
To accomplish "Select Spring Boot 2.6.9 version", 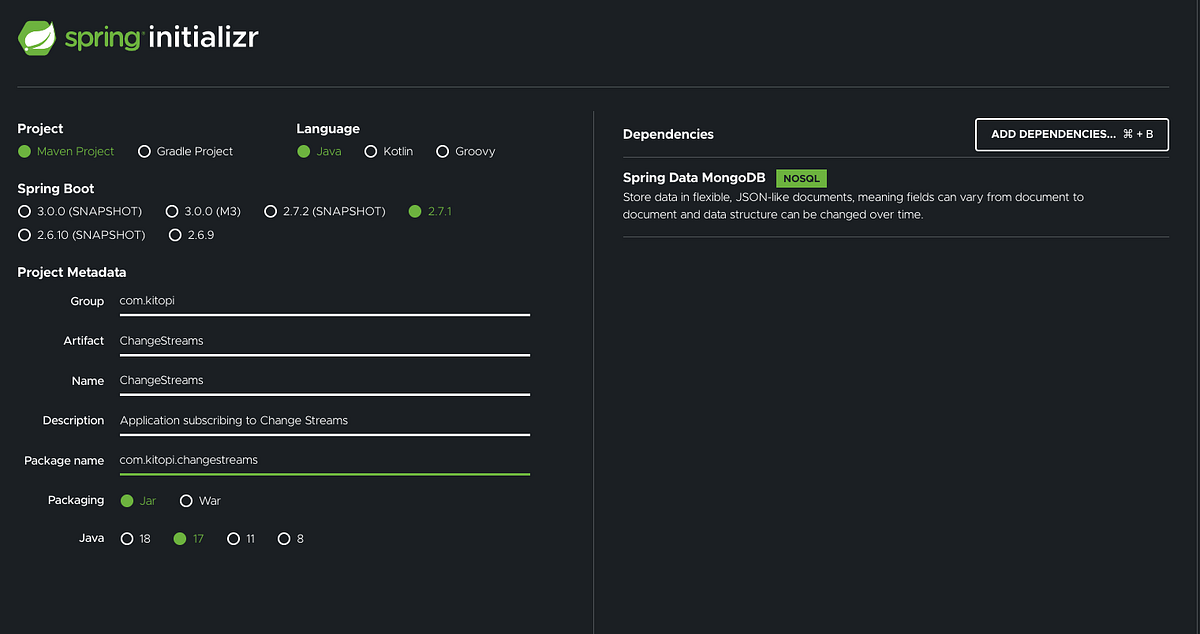I will (x=176, y=235).
